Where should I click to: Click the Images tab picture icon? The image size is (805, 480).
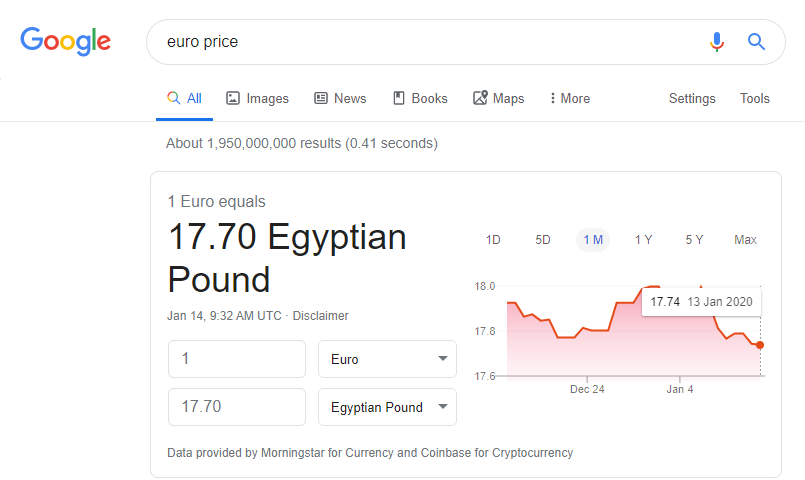click(x=233, y=98)
